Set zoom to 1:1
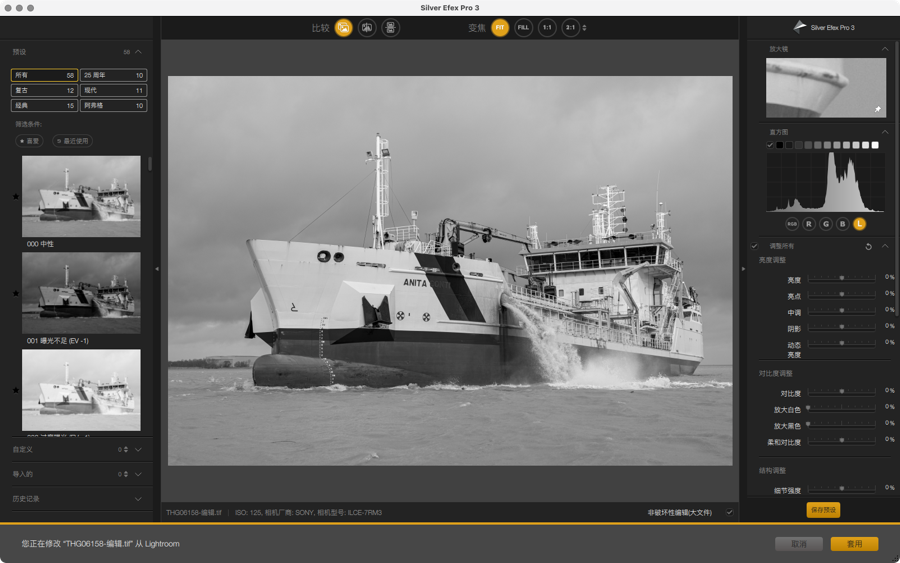The height and width of the screenshot is (563, 900). 547,28
